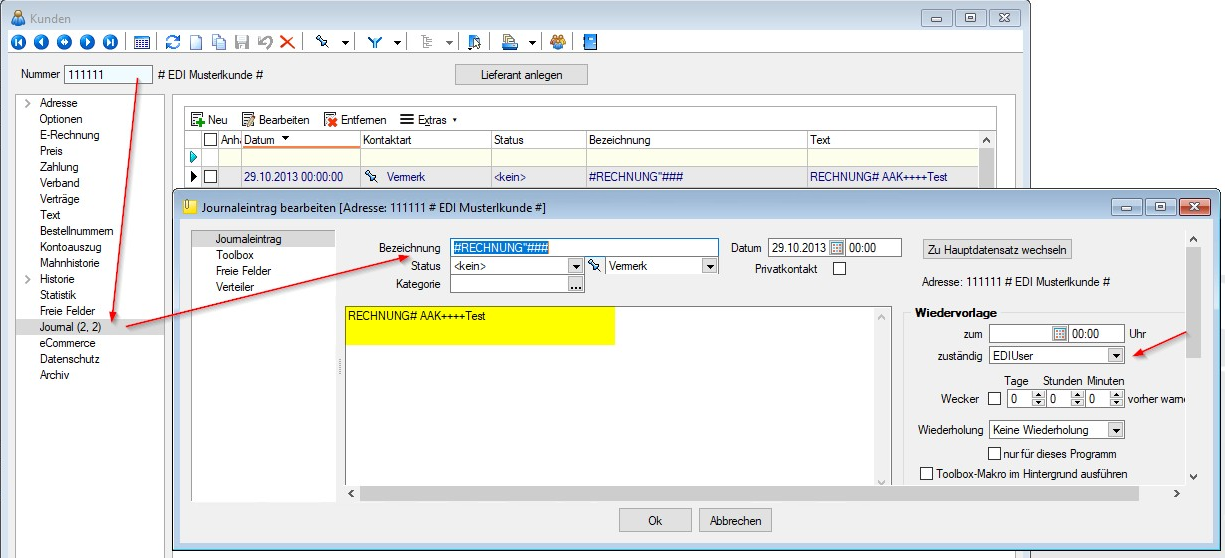The width and height of the screenshot is (1231, 558).
Task: Check 'Toolbox-Makro im Hintergrund ausführen'
Action: (x=926, y=473)
